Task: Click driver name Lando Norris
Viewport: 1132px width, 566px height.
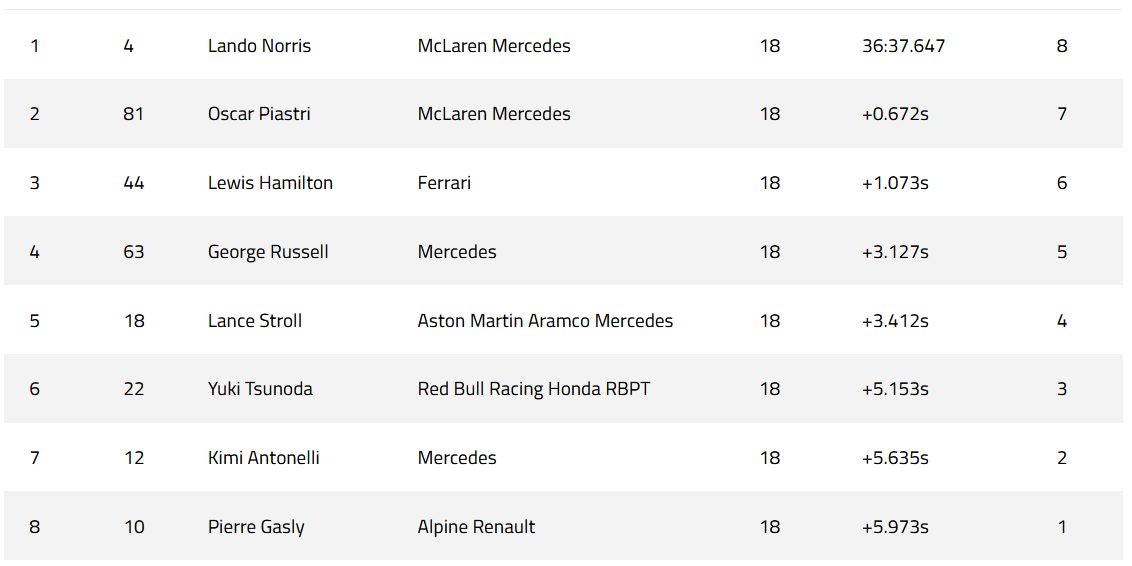Action: tap(259, 46)
